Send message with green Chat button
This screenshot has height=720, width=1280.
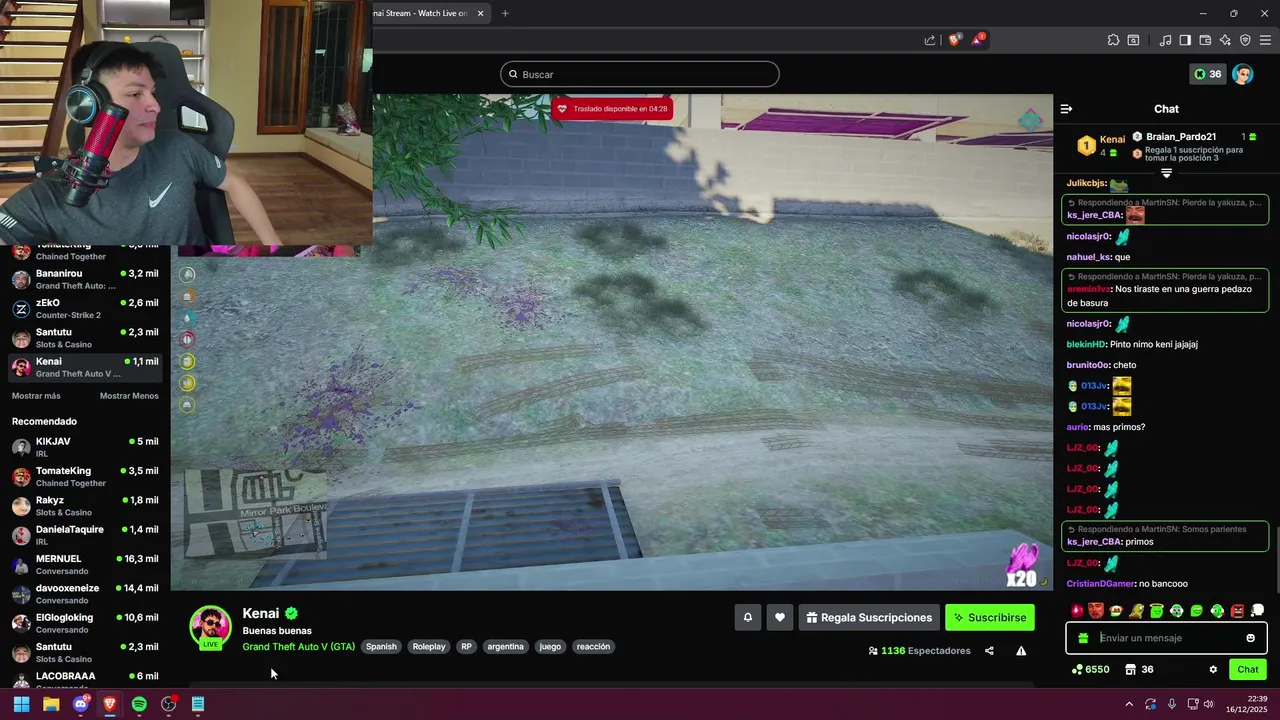1248,670
